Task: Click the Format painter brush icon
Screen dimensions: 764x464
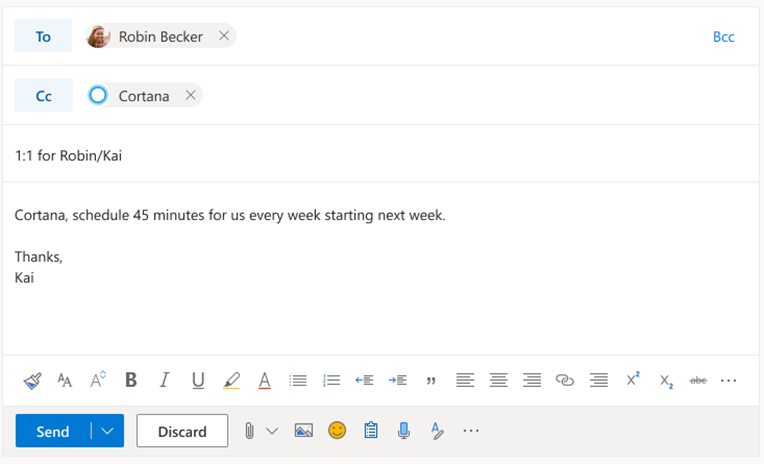Action: [32, 381]
